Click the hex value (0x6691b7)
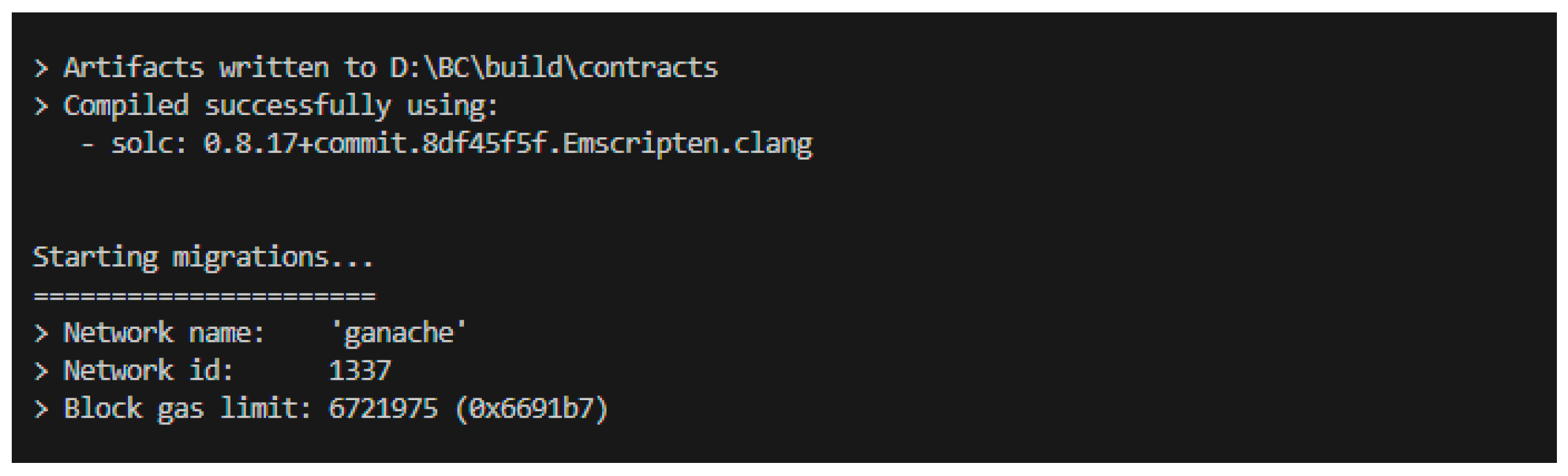The width and height of the screenshot is (1568, 476). (531, 409)
